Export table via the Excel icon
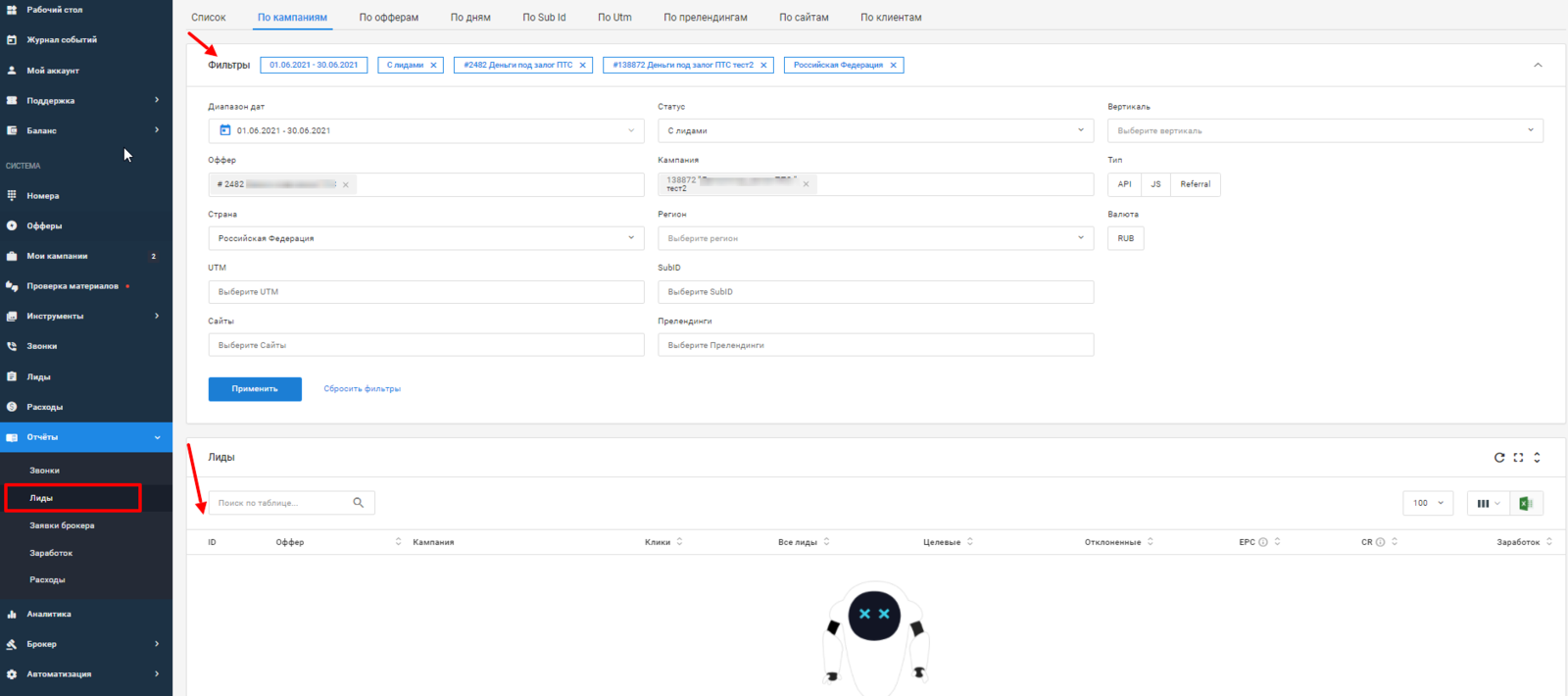 point(1526,503)
